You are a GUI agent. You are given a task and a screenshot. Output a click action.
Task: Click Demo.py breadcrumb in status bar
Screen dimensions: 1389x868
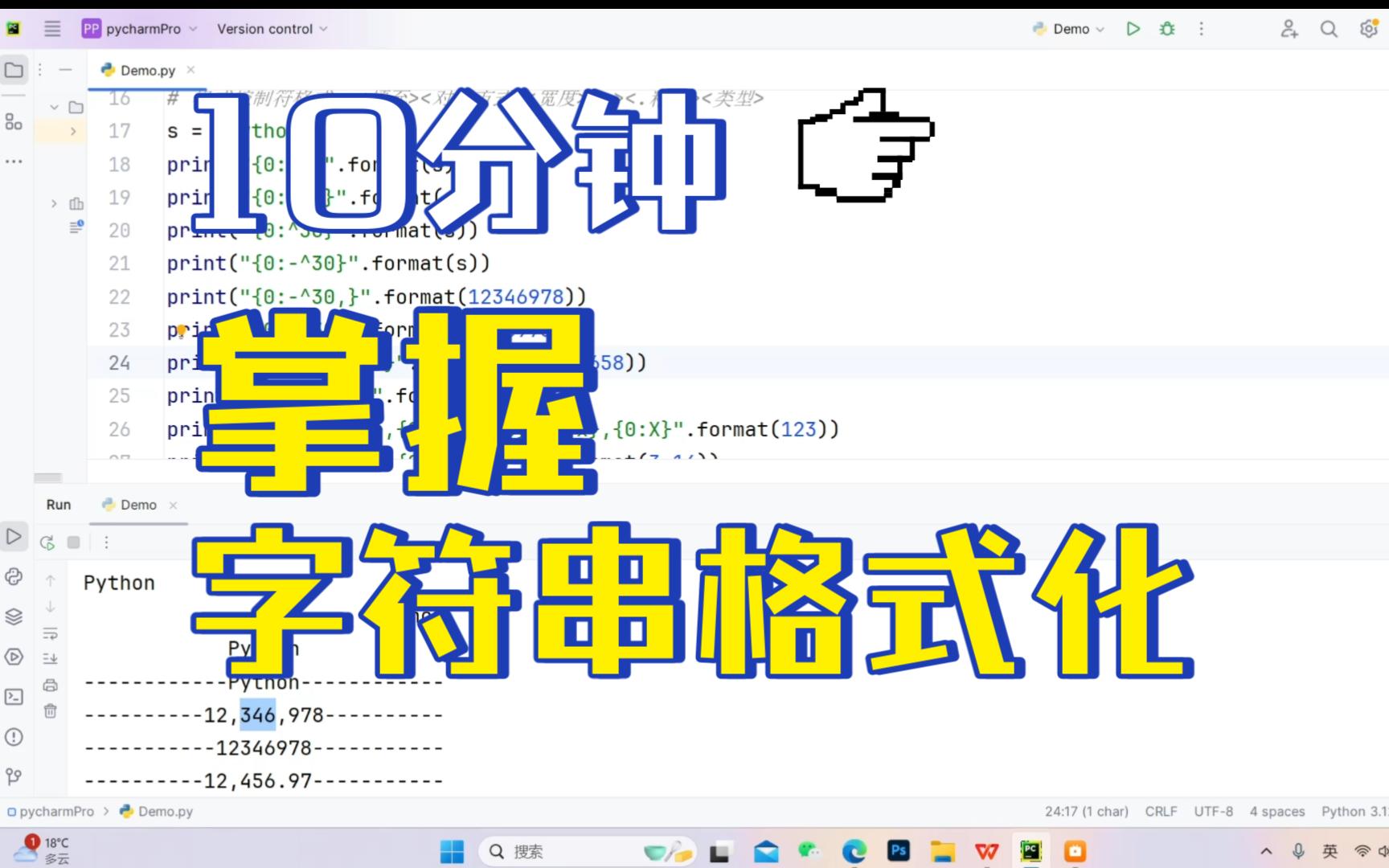(x=157, y=812)
